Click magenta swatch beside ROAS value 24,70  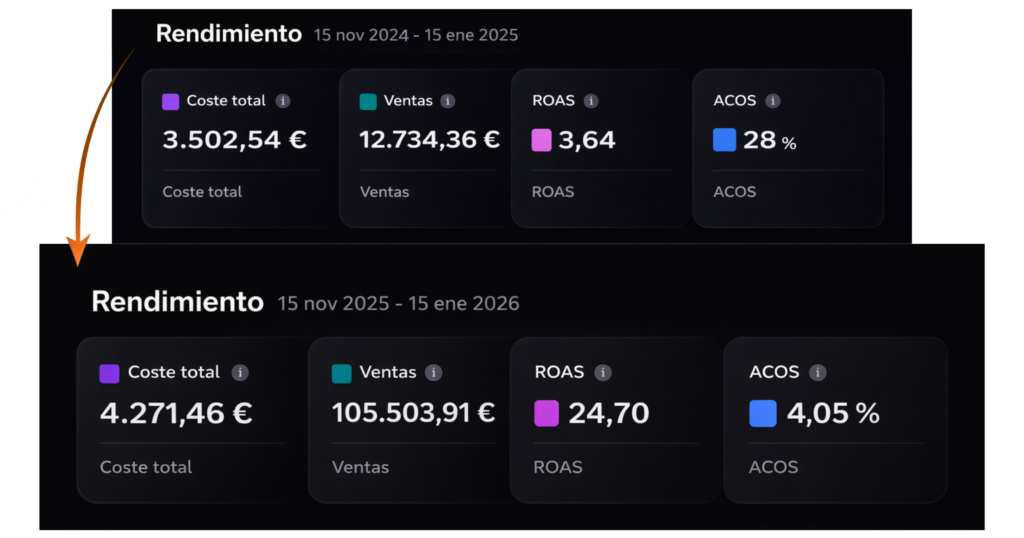coord(547,413)
